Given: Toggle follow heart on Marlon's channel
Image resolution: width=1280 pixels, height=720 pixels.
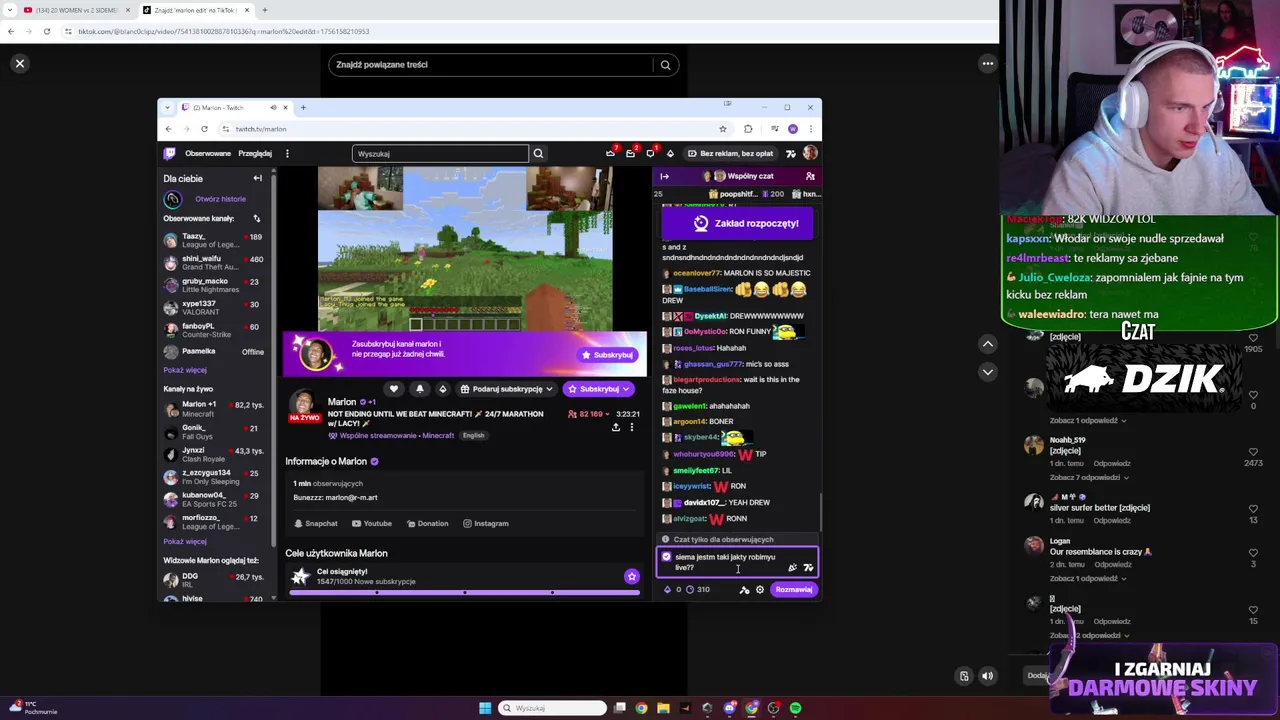Looking at the screenshot, I should 394,389.
